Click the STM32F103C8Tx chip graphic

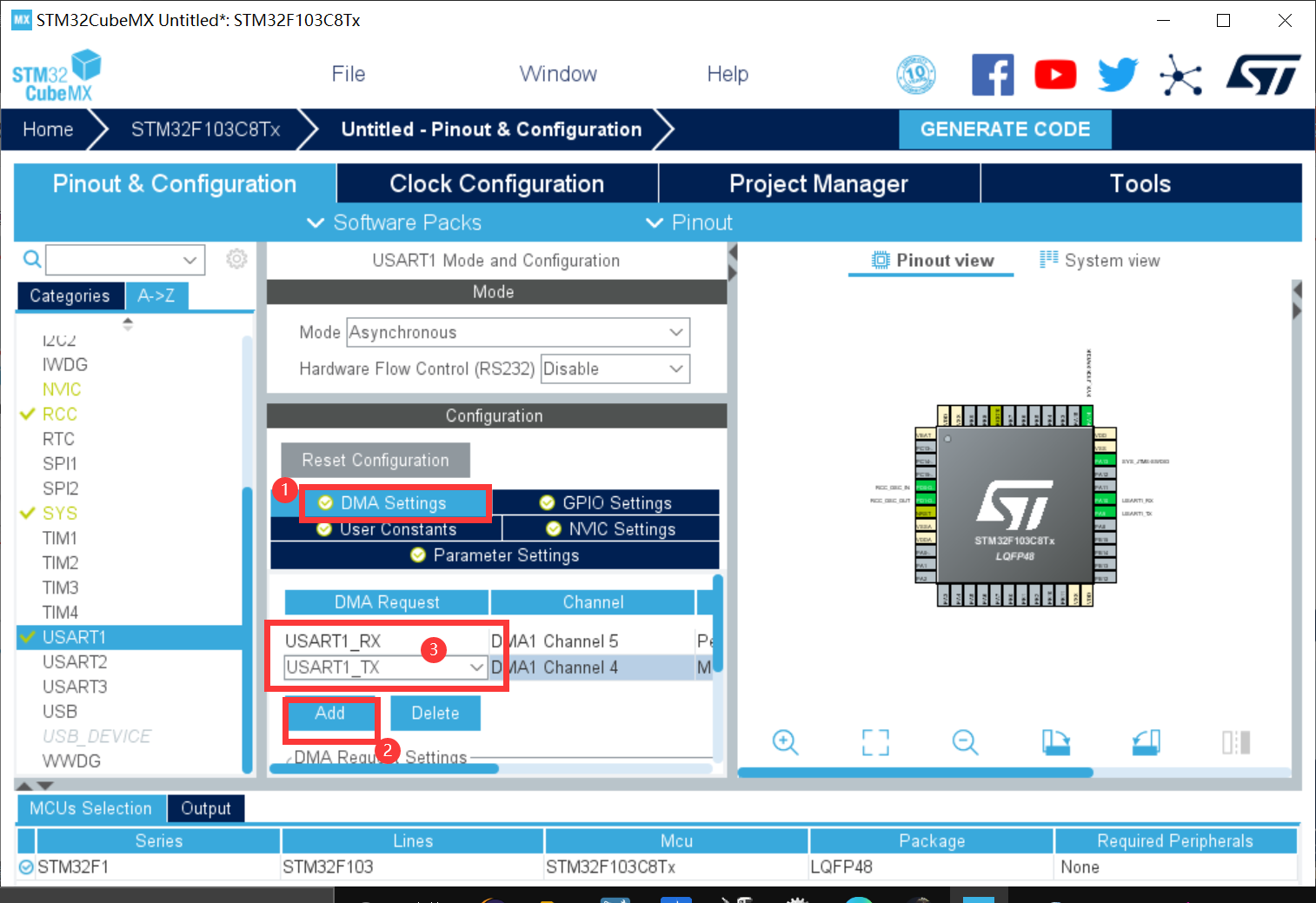[1014, 505]
